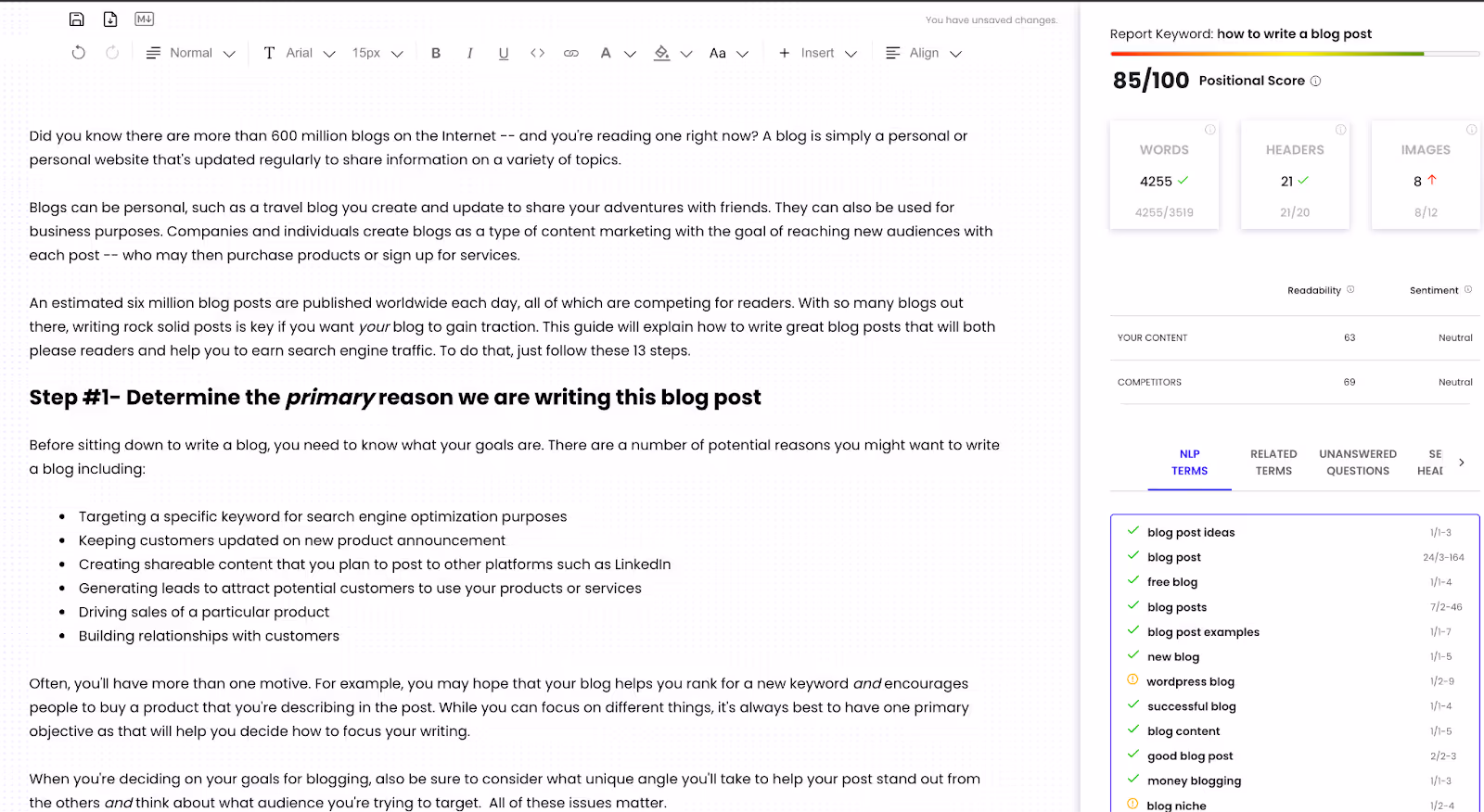
Task: Click the Headers card info icon
Action: click(x=1340, y=130)
